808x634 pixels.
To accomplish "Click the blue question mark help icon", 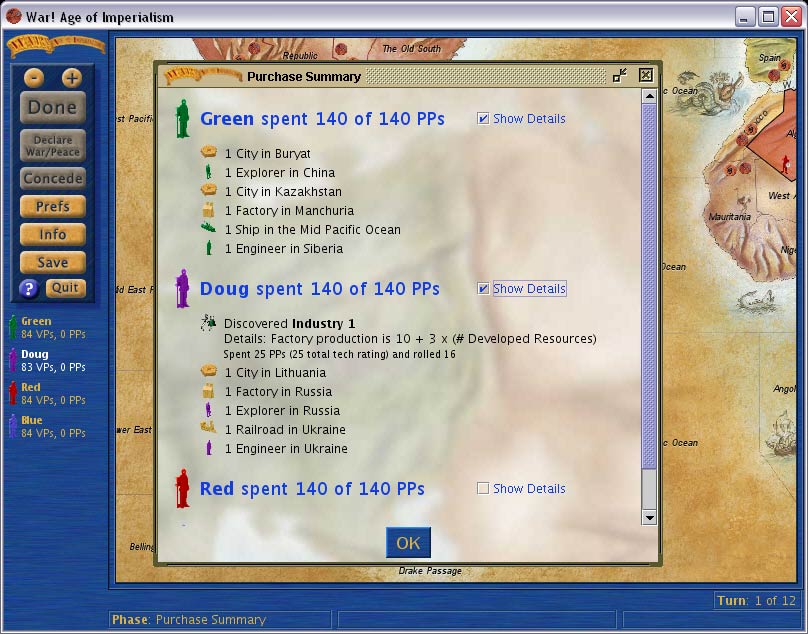I will [x=29, y=289].
